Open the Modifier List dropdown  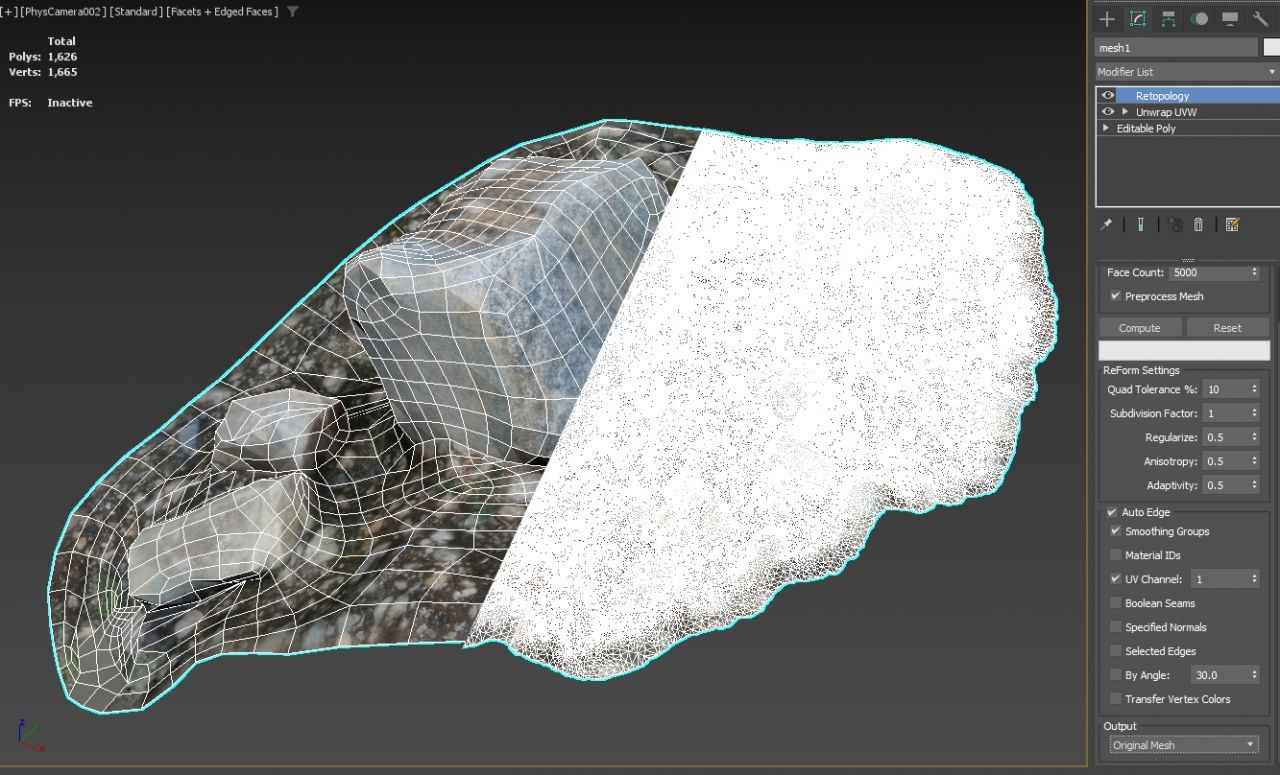pos(1272,71)
